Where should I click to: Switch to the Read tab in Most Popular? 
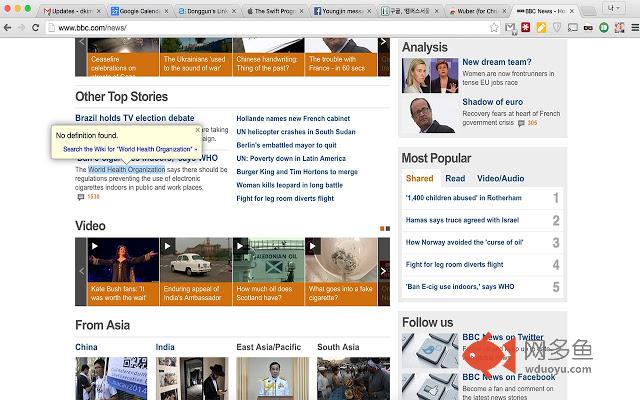(455, 178)
